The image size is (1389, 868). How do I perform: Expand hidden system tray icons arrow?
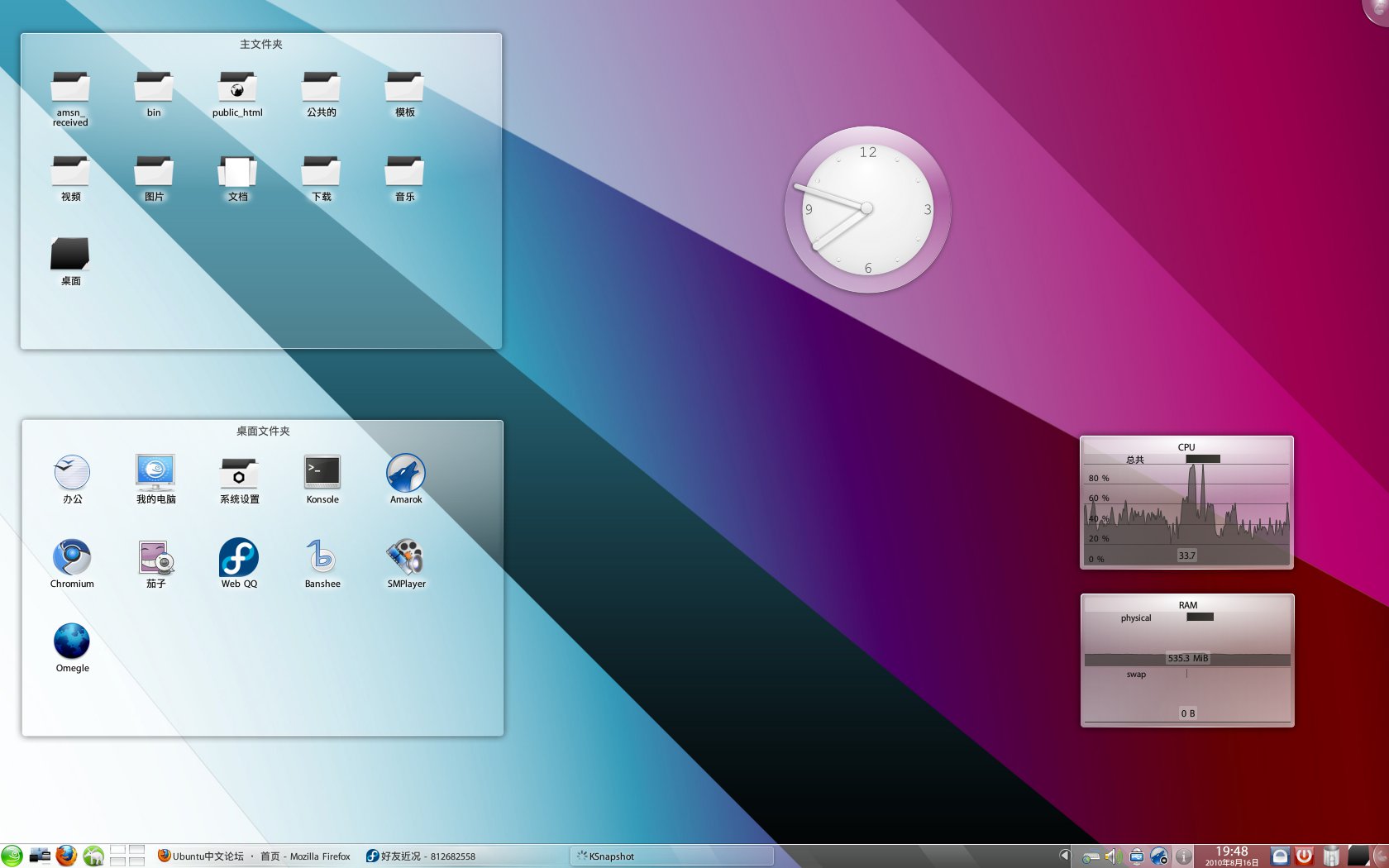coord(1065,856)
